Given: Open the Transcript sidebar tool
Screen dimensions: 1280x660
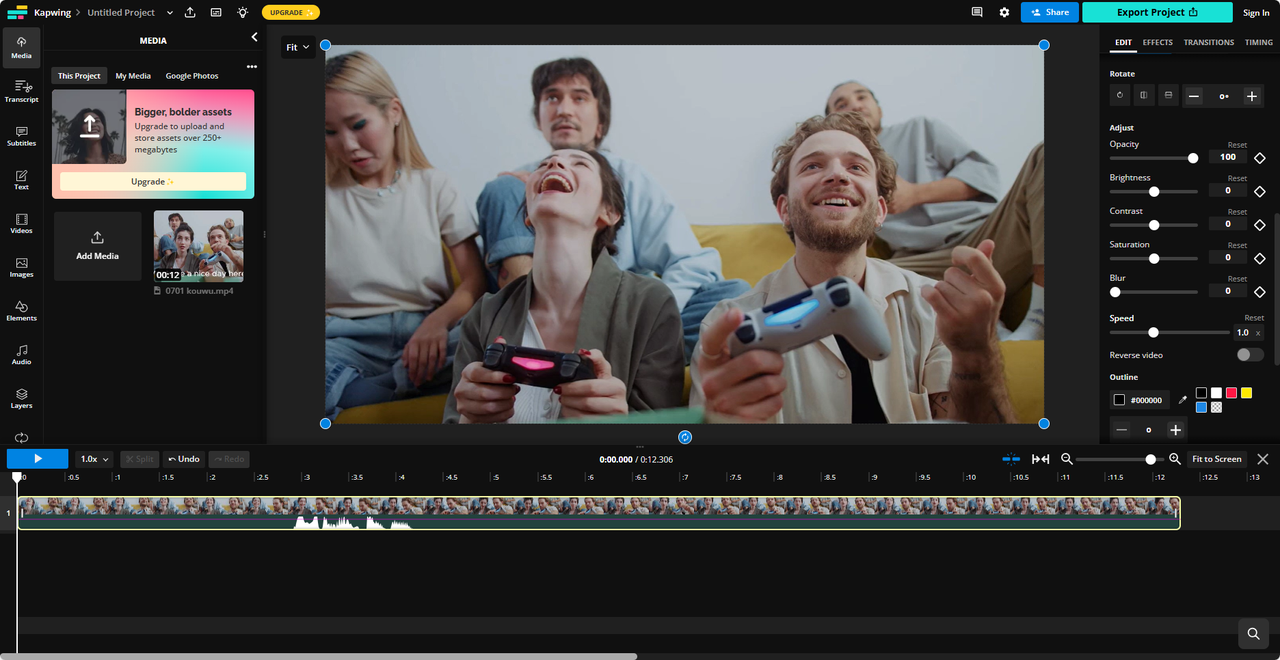Looking at the screenshot, I should pos(21,92).
